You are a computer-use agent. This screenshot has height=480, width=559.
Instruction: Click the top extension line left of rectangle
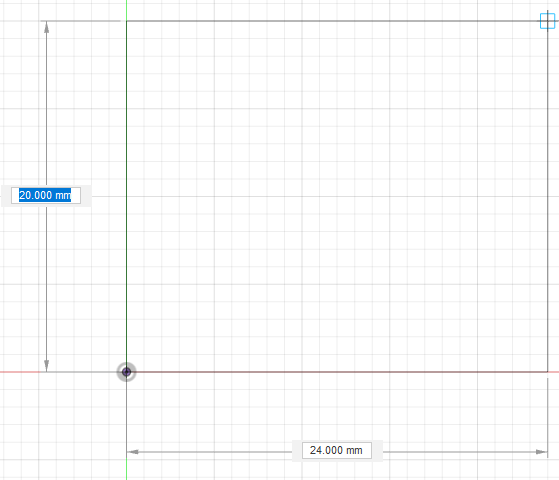click(x=80, y=21)
